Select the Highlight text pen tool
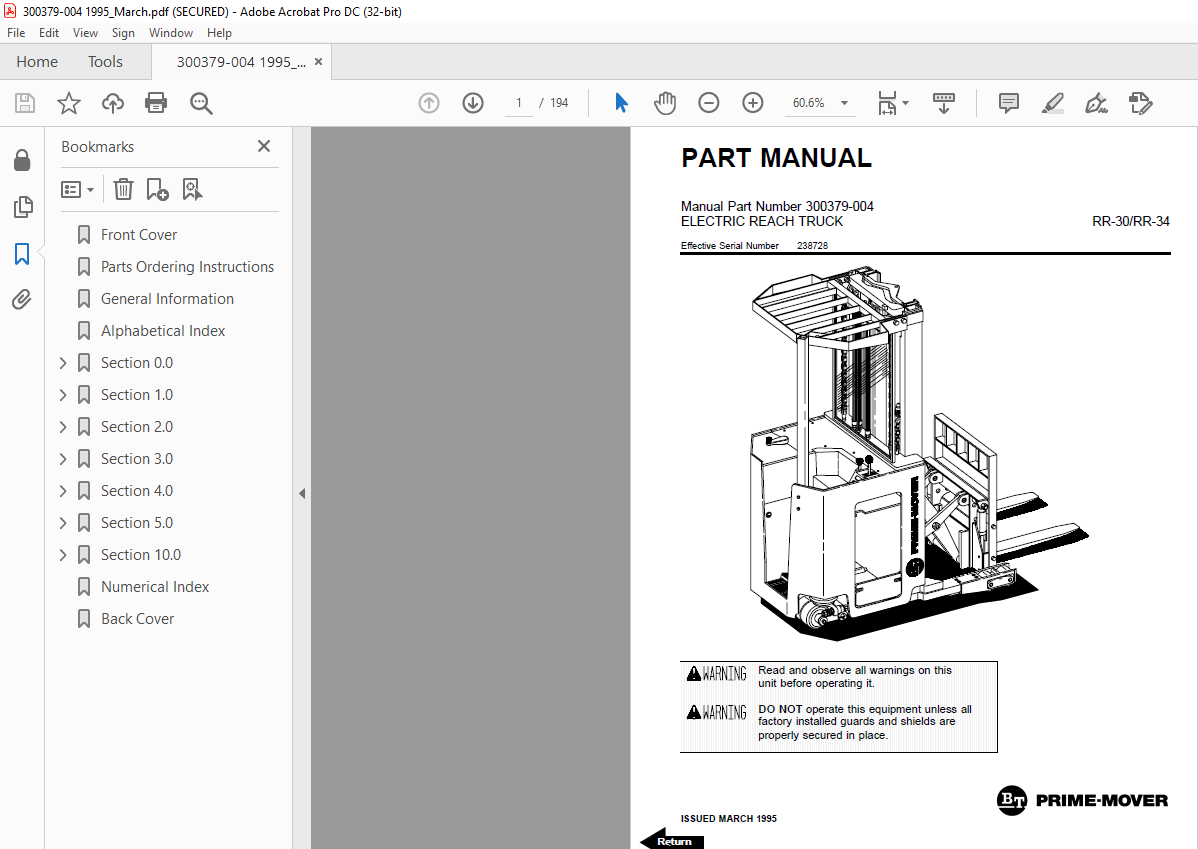This screenshot has height=849, width=1198. [1053, 103]
